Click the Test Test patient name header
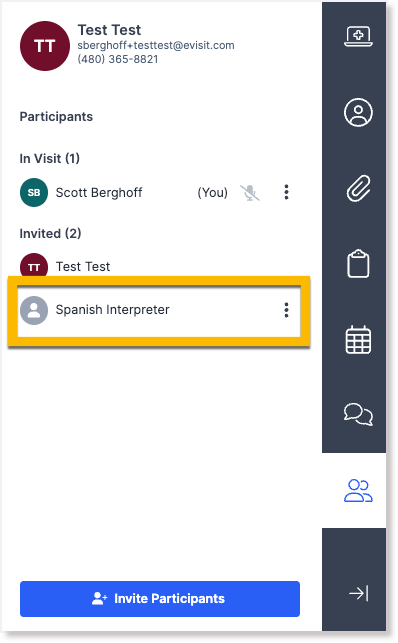The height and width of the screenshot is (643, 398). click(109, 30)
